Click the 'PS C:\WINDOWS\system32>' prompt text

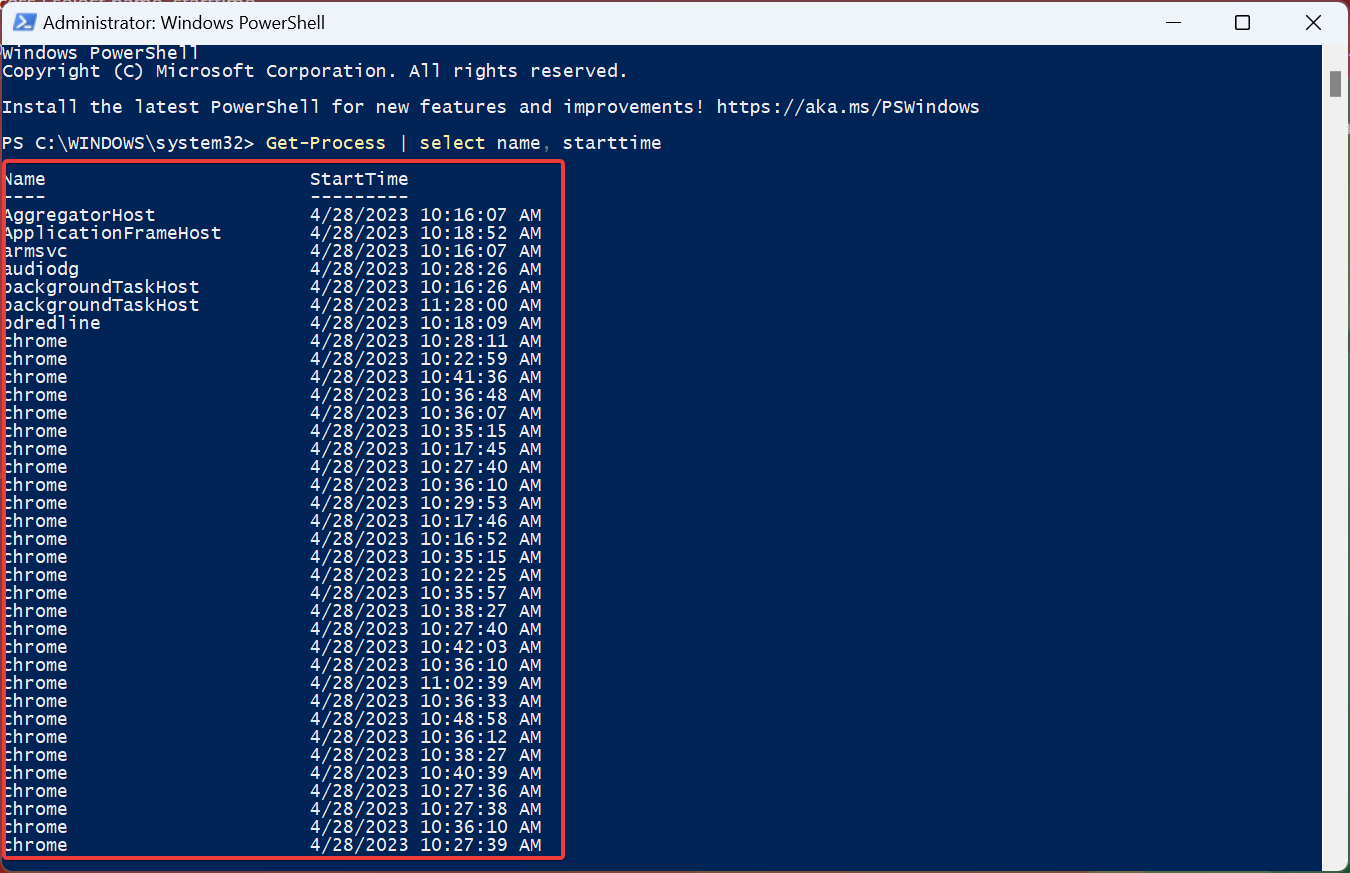point(129,143)
